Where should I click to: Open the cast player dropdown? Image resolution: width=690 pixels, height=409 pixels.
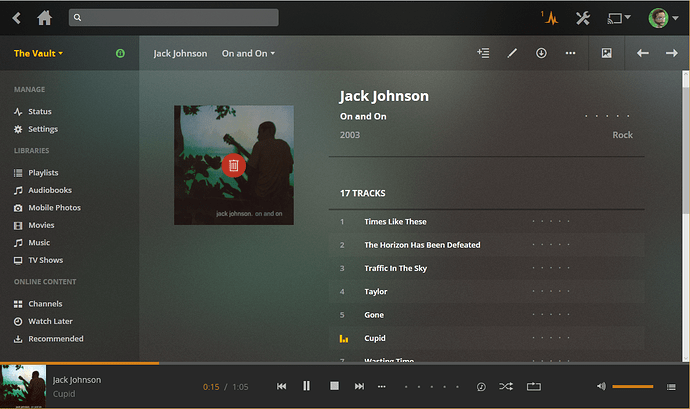point(619,18)
